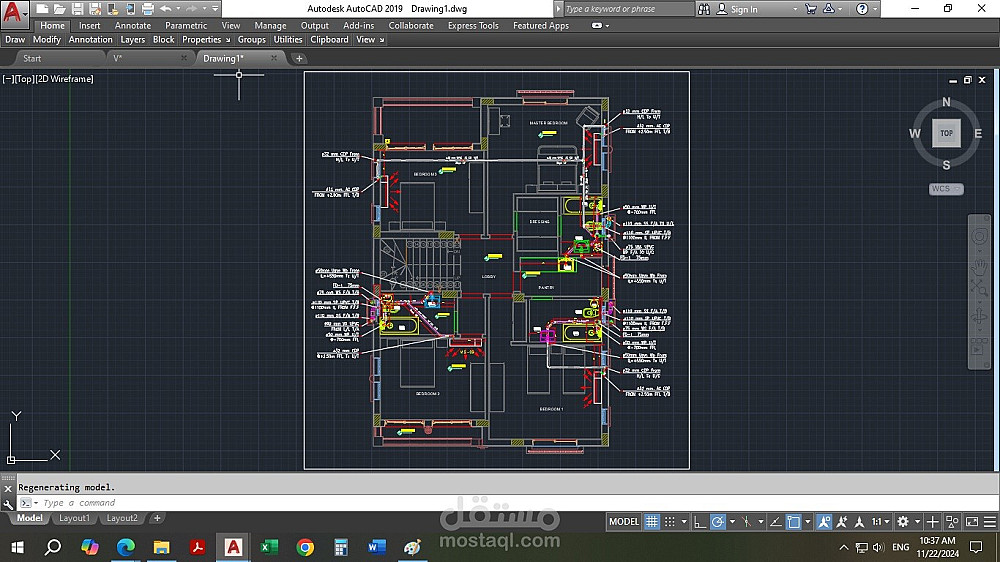
Task: Switch to the Layout1 tab
Action: (74, 518)
